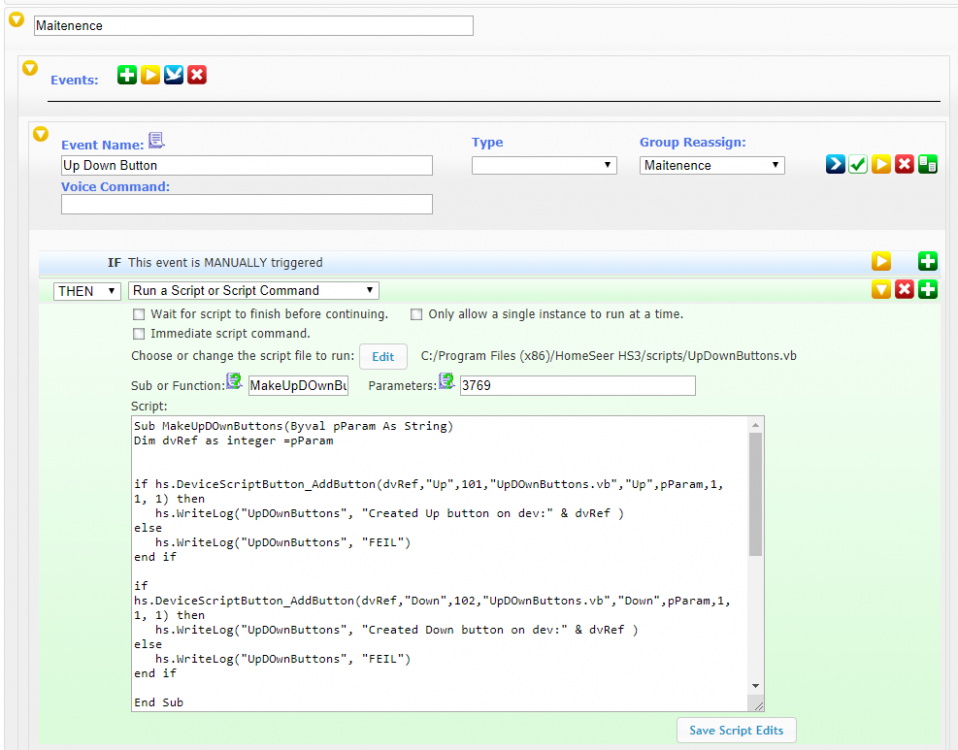Click the red delete icon beside Events label
This screenshot has height=750, width=958.
197,75
